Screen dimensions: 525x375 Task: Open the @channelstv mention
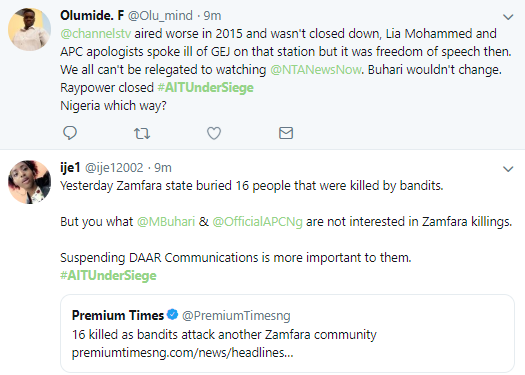click(x=96, y=34)
